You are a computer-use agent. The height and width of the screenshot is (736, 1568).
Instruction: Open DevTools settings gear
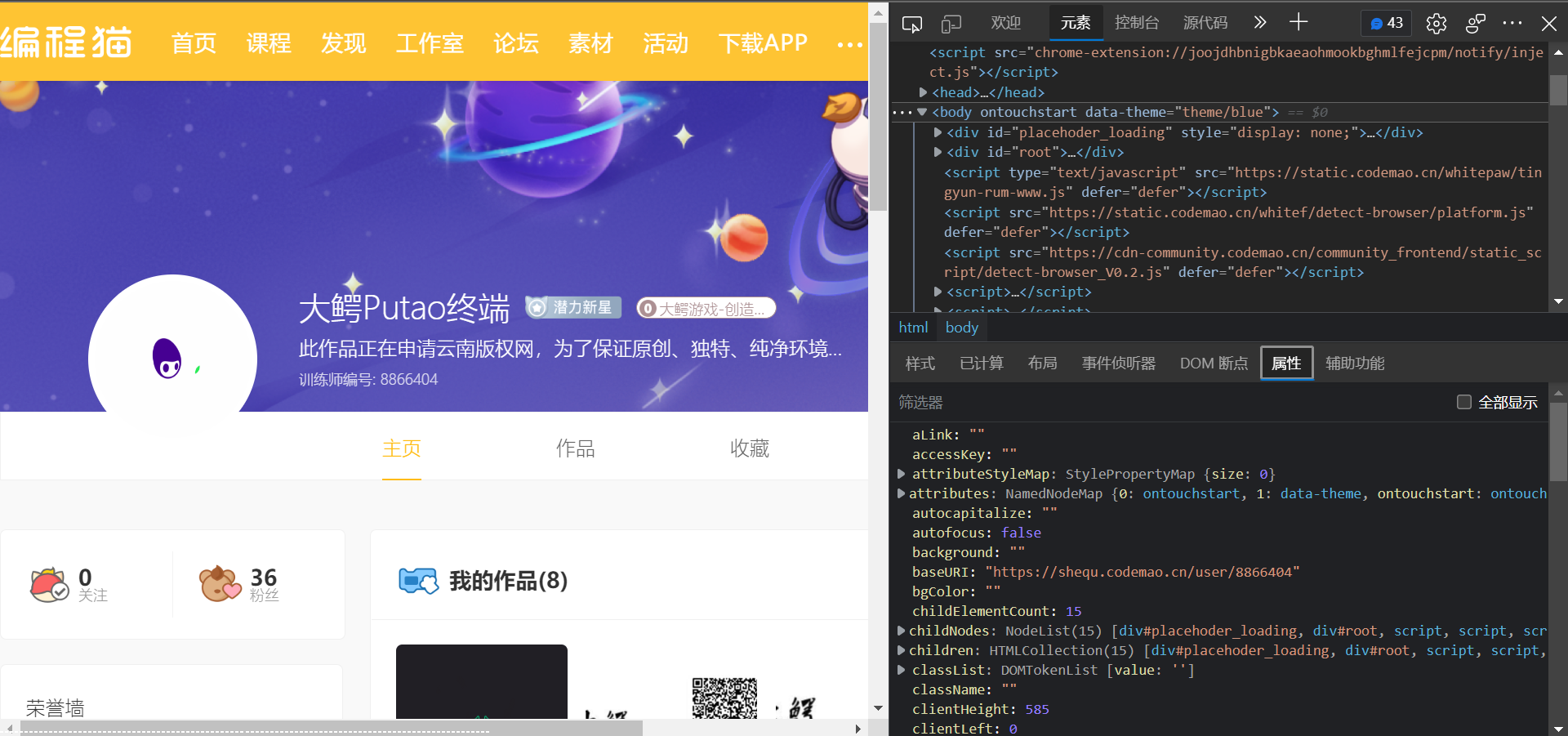(x=1436, y=24)
